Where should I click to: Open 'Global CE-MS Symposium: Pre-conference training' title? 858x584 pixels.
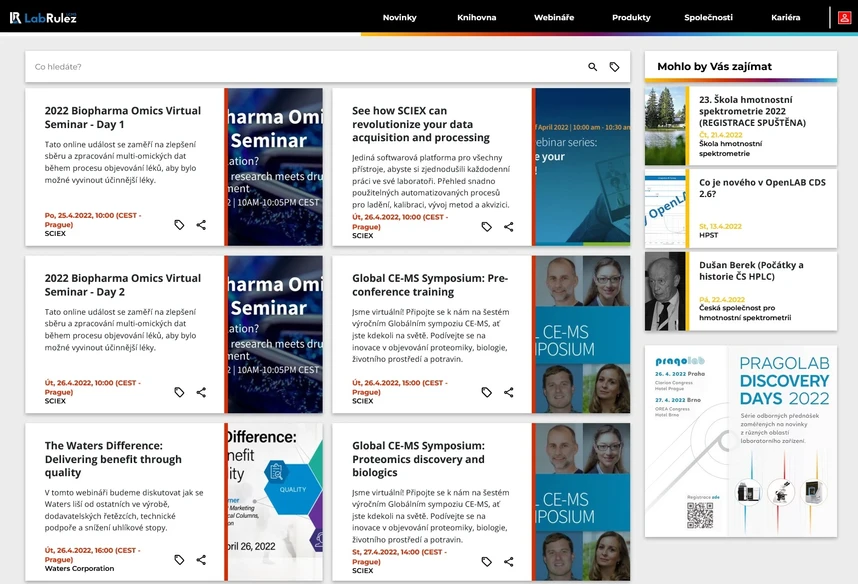(x=430, y=285)
